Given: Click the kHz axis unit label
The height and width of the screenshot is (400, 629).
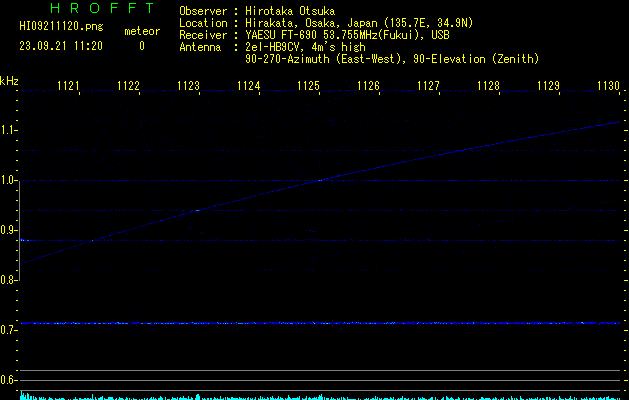Looking at the screenshot, I should point(9,81).
